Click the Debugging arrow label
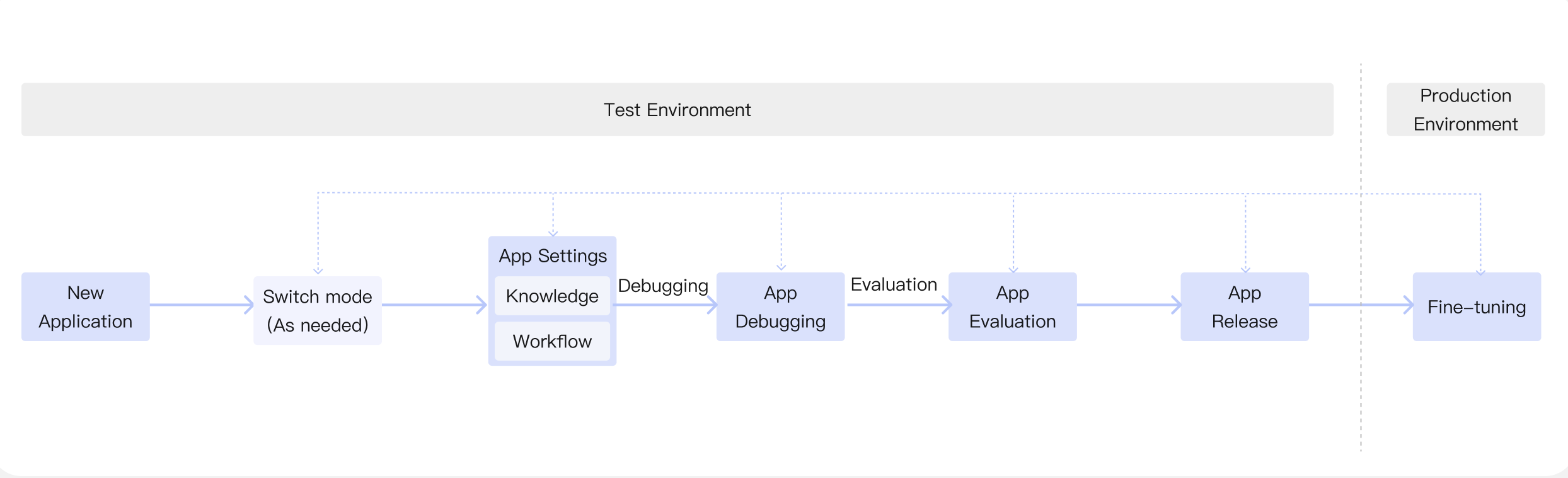The image size is (1568, 478). click(663, 286)
